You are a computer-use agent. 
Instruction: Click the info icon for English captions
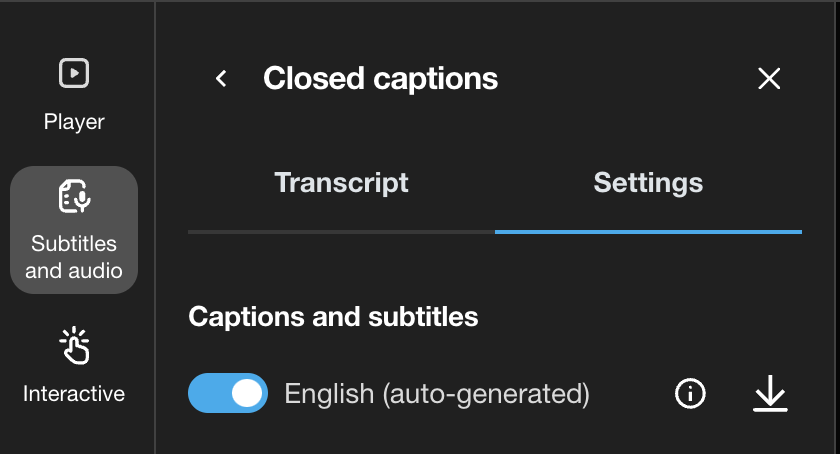coord(690,394)
